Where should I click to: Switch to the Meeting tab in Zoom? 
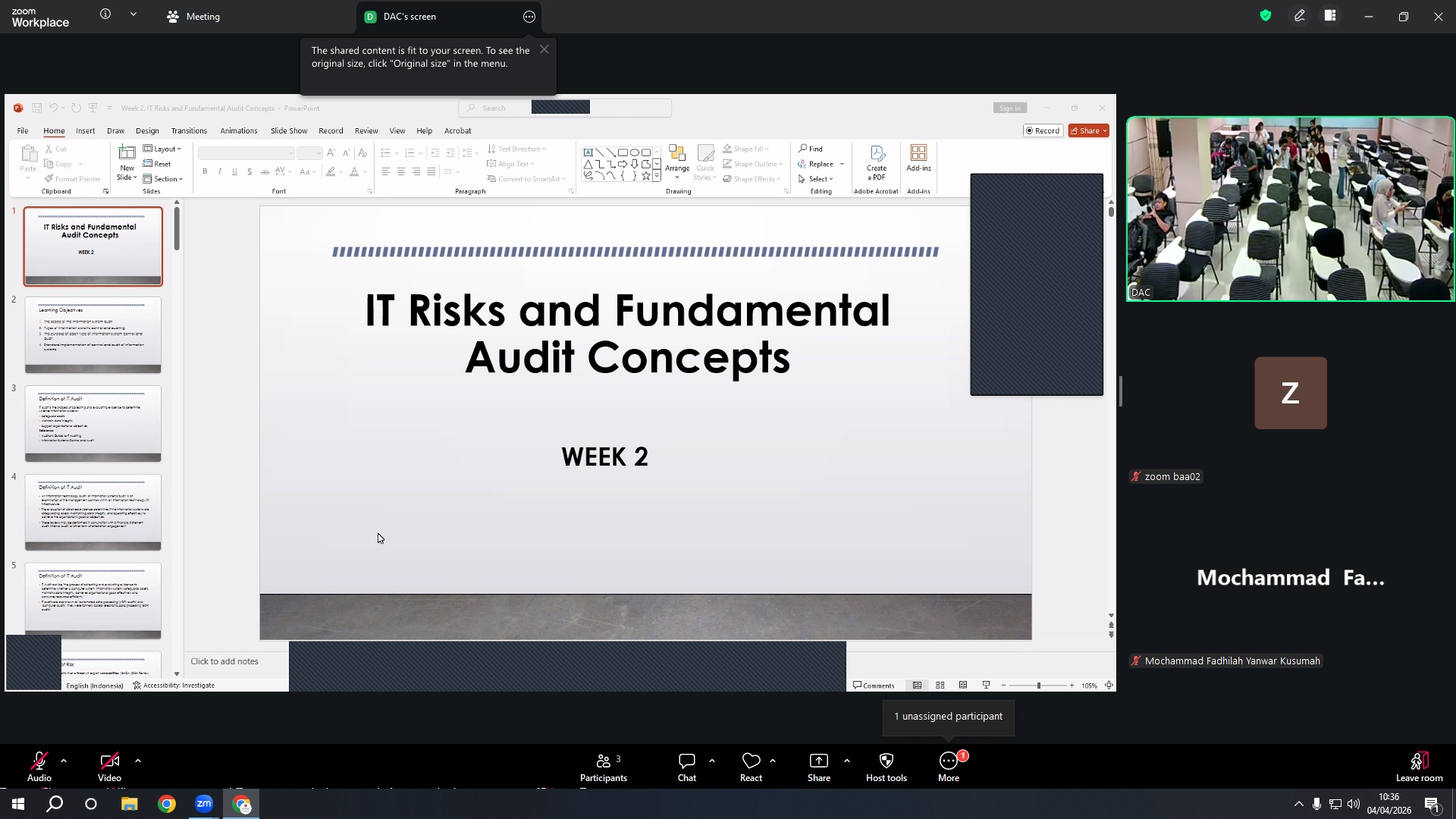click(194, 17)
